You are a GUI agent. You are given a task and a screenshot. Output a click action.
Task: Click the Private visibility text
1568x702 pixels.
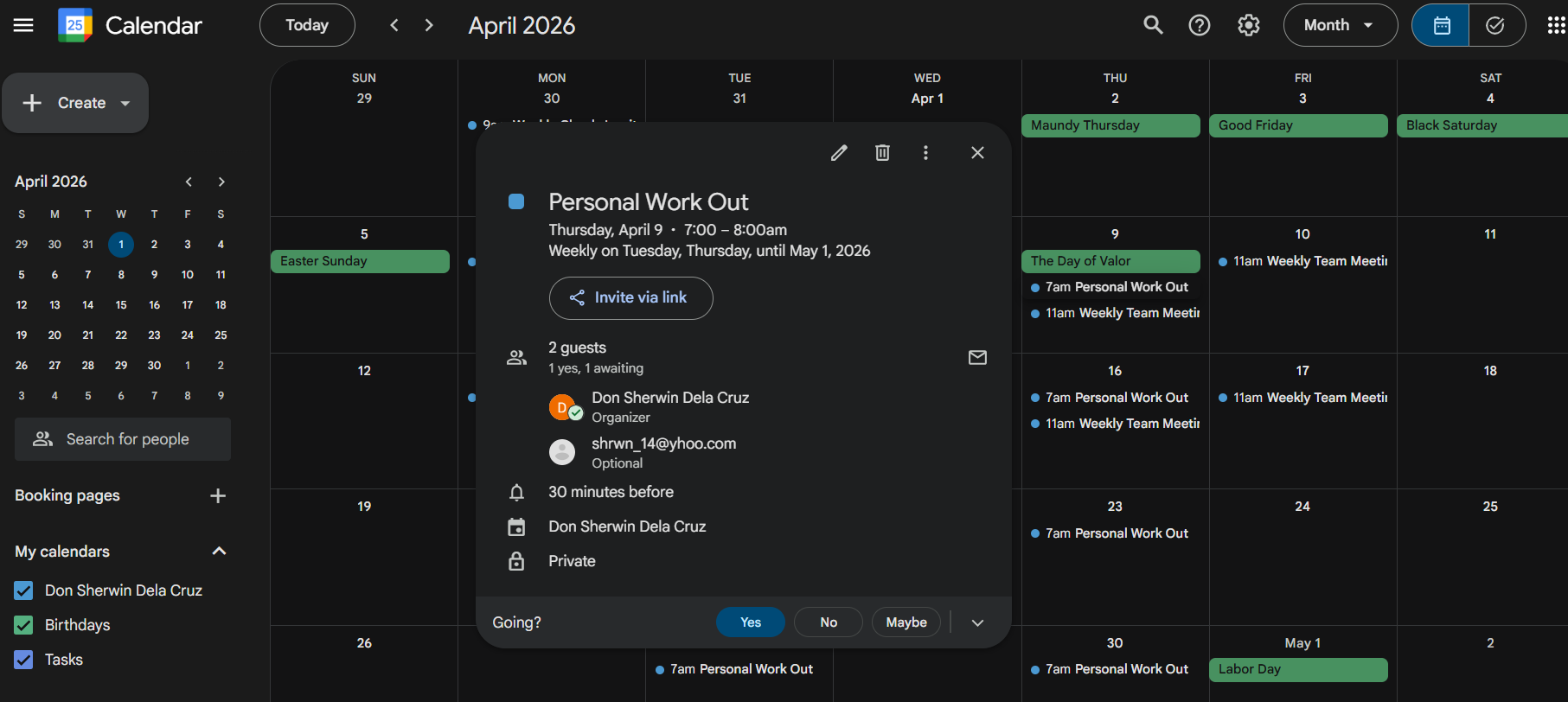click(x=572, y=561)
